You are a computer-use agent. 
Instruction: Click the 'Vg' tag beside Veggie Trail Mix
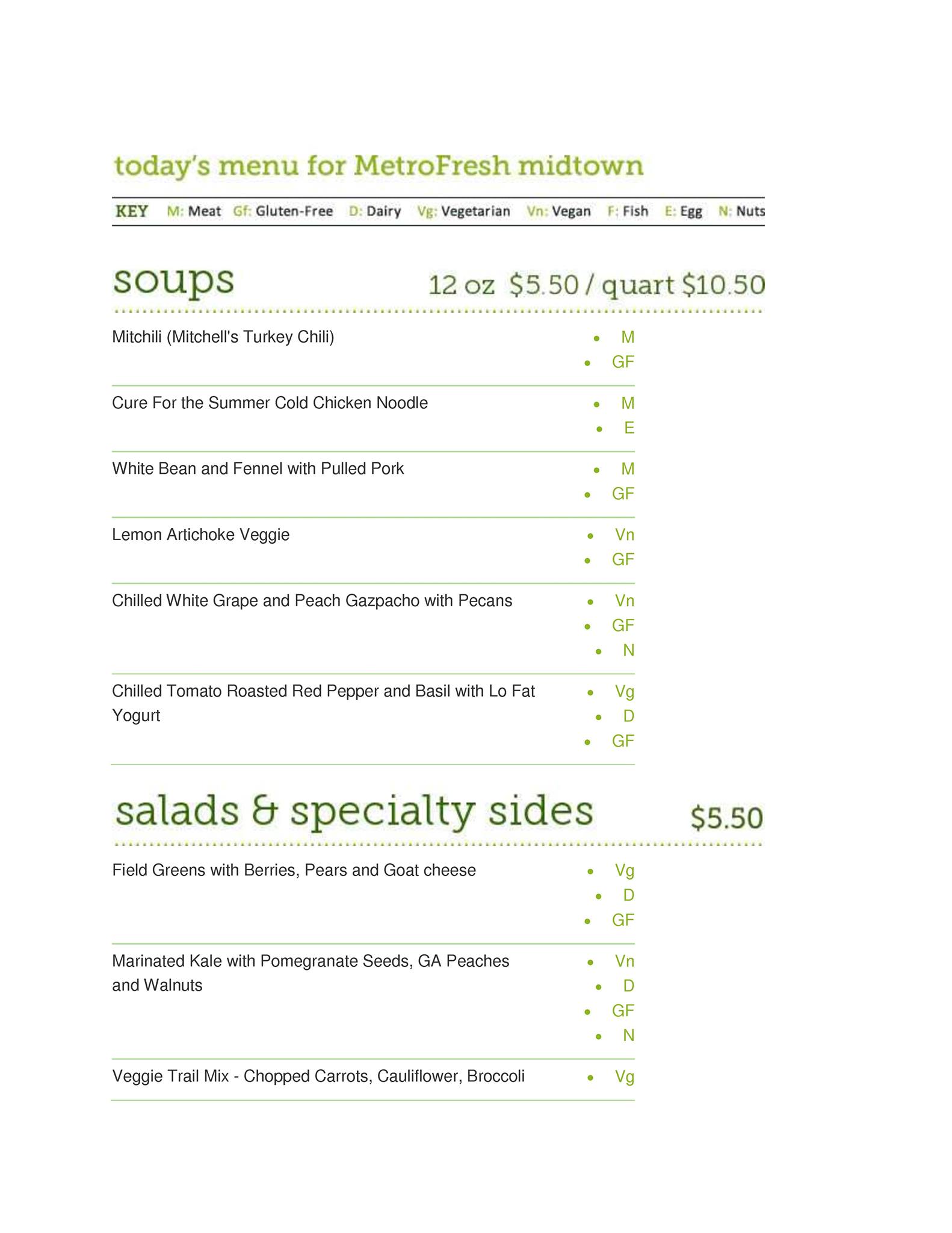[x=625, y=1076]
